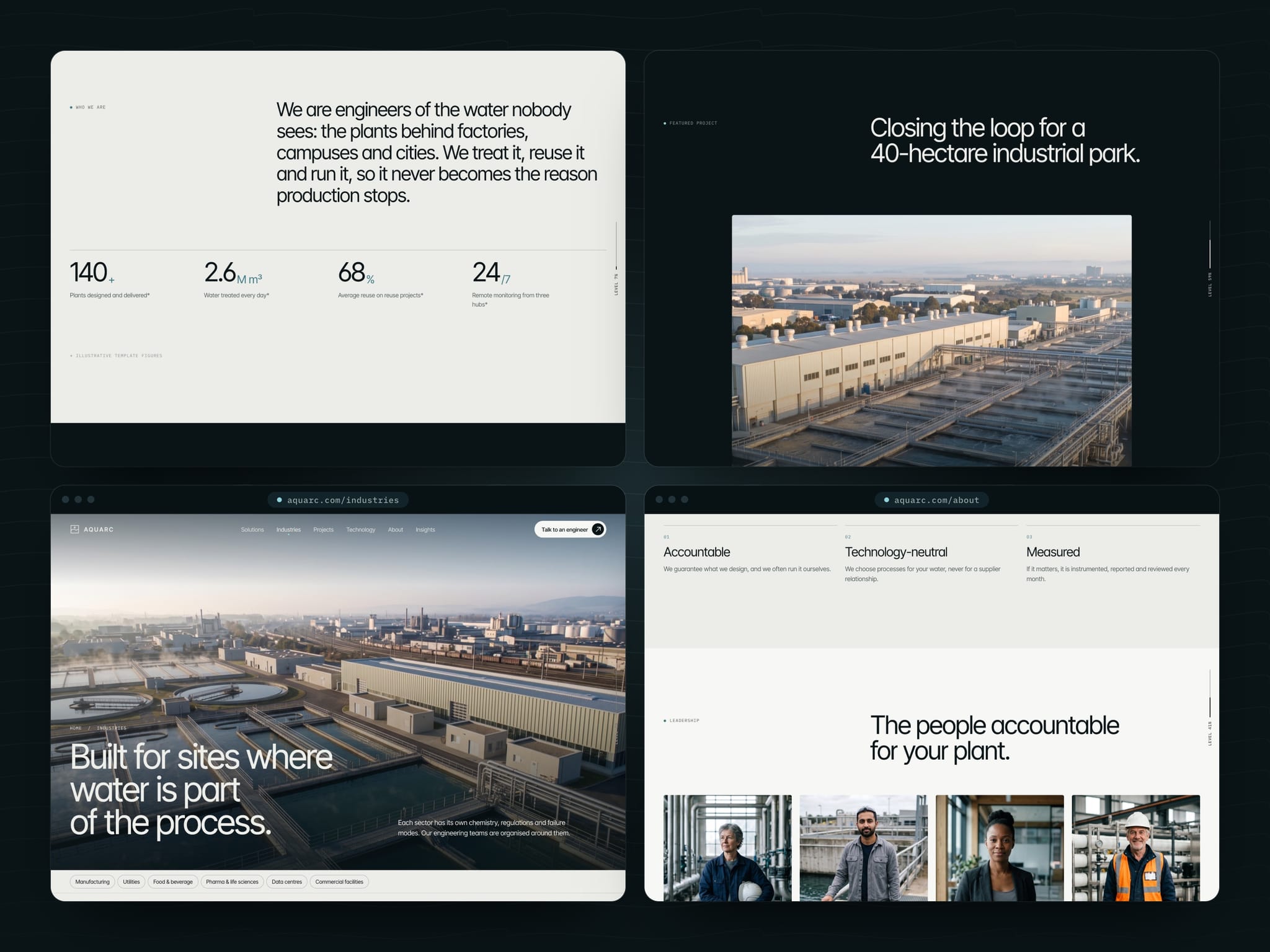Screen dimensions: 1270x952
Task: Click the Talk to an engineer button
Action: pyautogui.click(x=571, y=529)
